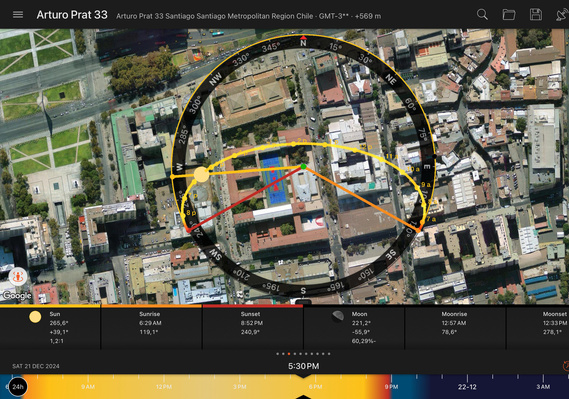Screen dimensions: 569x399
Task: Open the Moon position panel
Action: point(354,328)
